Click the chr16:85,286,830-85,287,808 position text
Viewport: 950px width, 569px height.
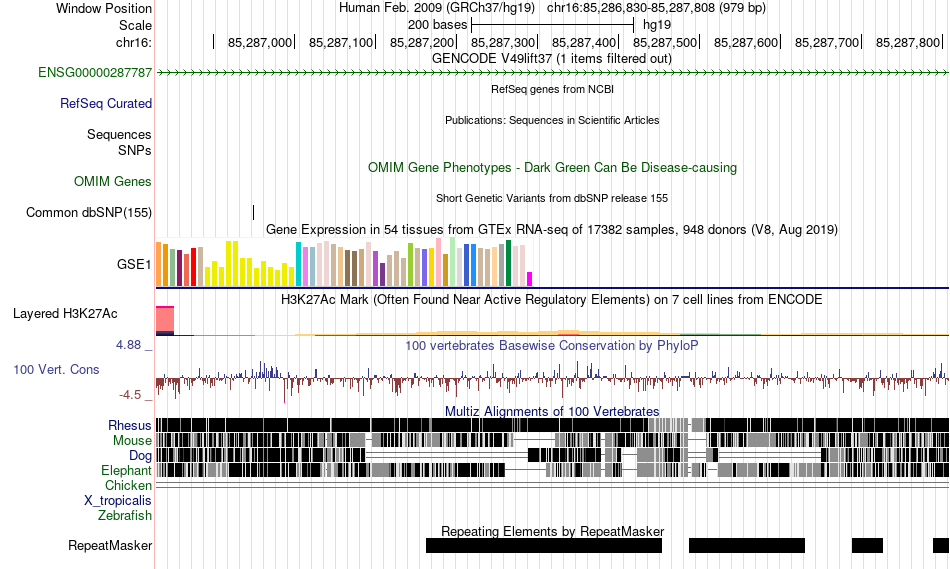coord(656,8)
